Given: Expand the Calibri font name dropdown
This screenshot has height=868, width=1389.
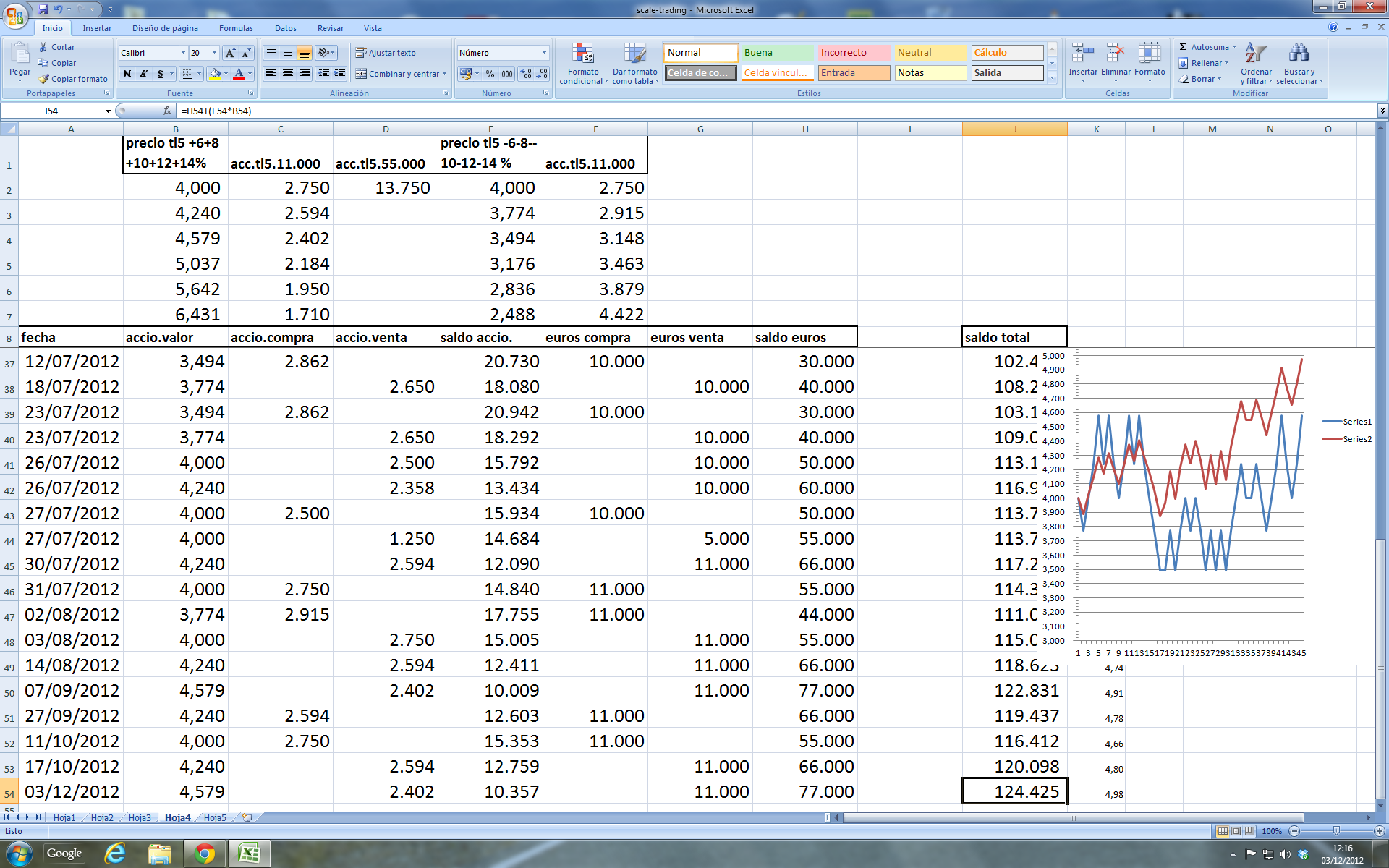Looking at the screenshot, I should [182, 53].
